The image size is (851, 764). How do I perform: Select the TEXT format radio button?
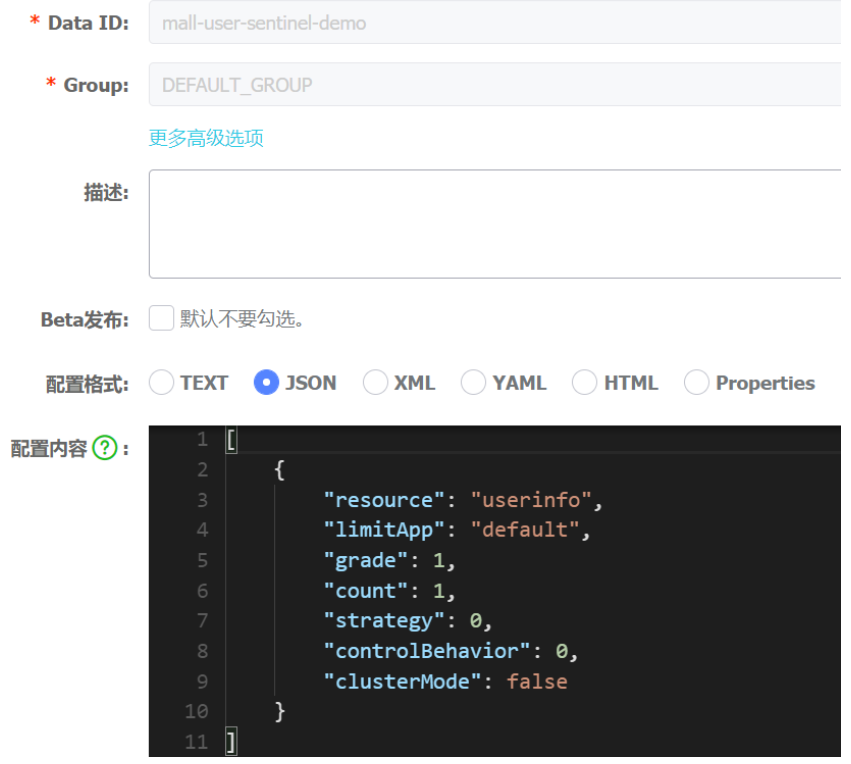pos(161,382)
